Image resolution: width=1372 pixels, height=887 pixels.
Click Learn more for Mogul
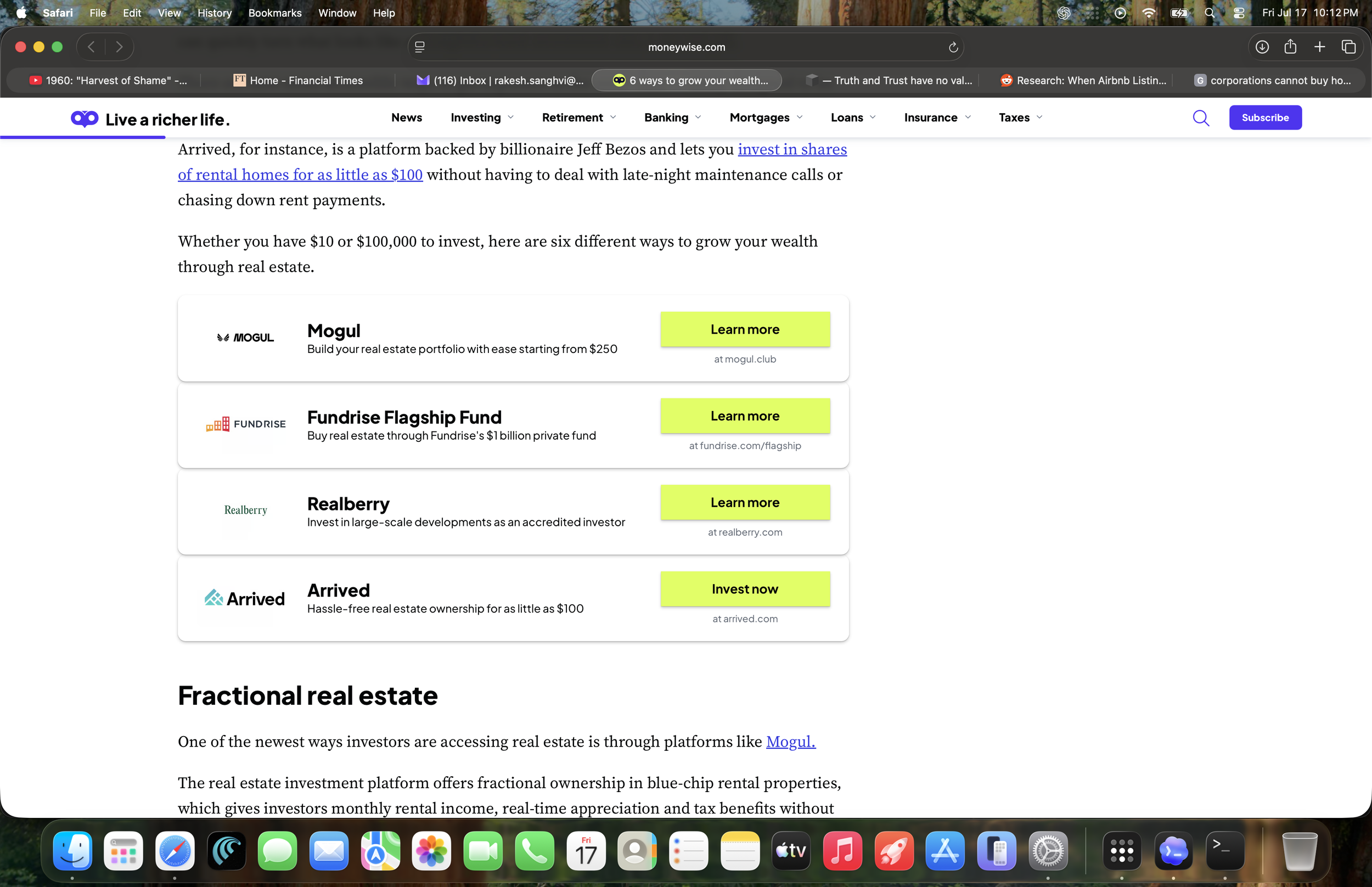745,329
